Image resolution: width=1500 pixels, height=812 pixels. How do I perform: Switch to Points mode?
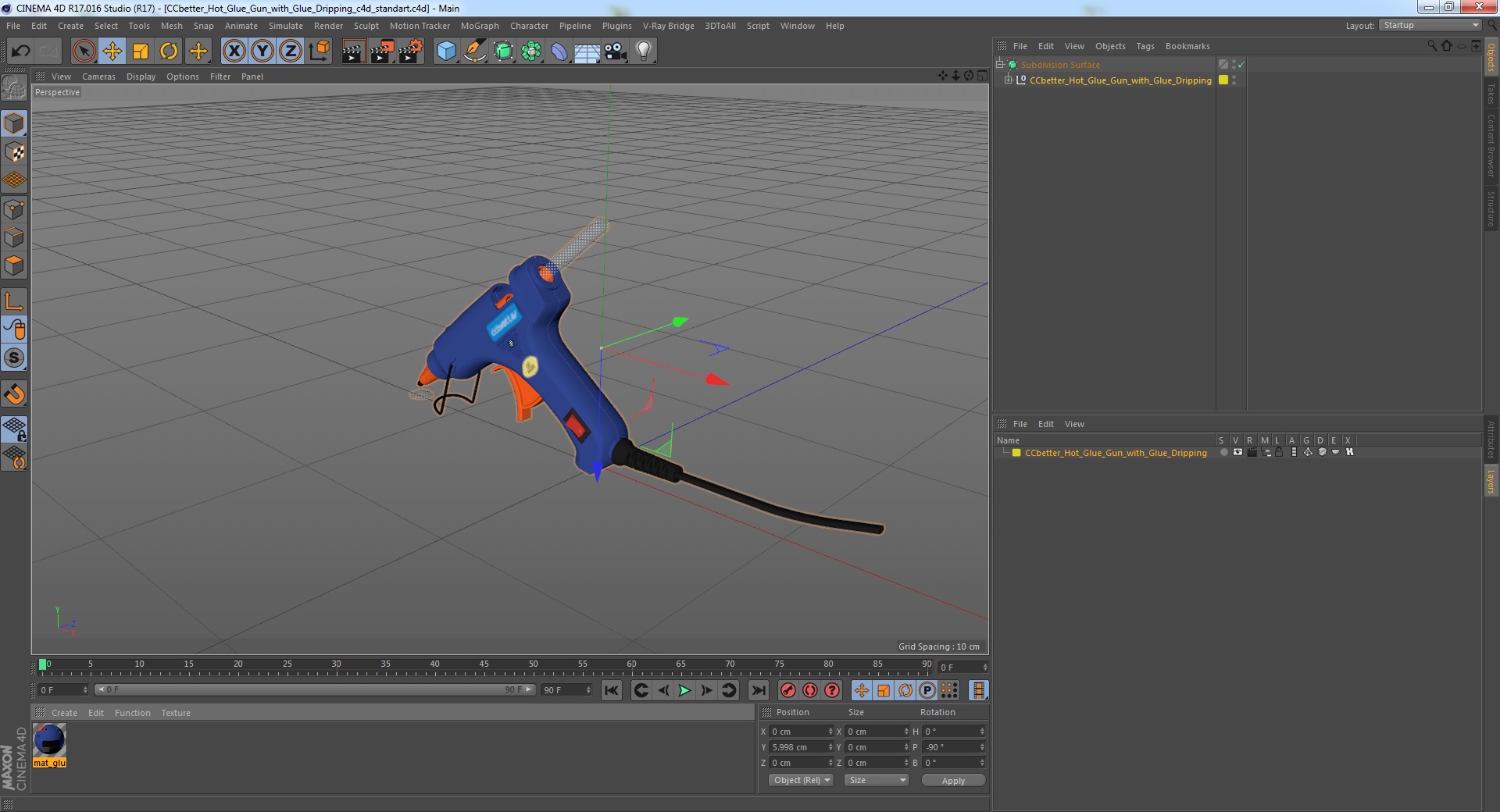14,209
